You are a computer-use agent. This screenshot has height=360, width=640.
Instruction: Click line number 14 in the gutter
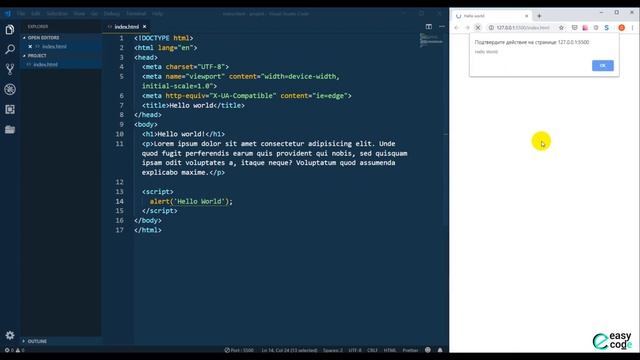point(120,201)
